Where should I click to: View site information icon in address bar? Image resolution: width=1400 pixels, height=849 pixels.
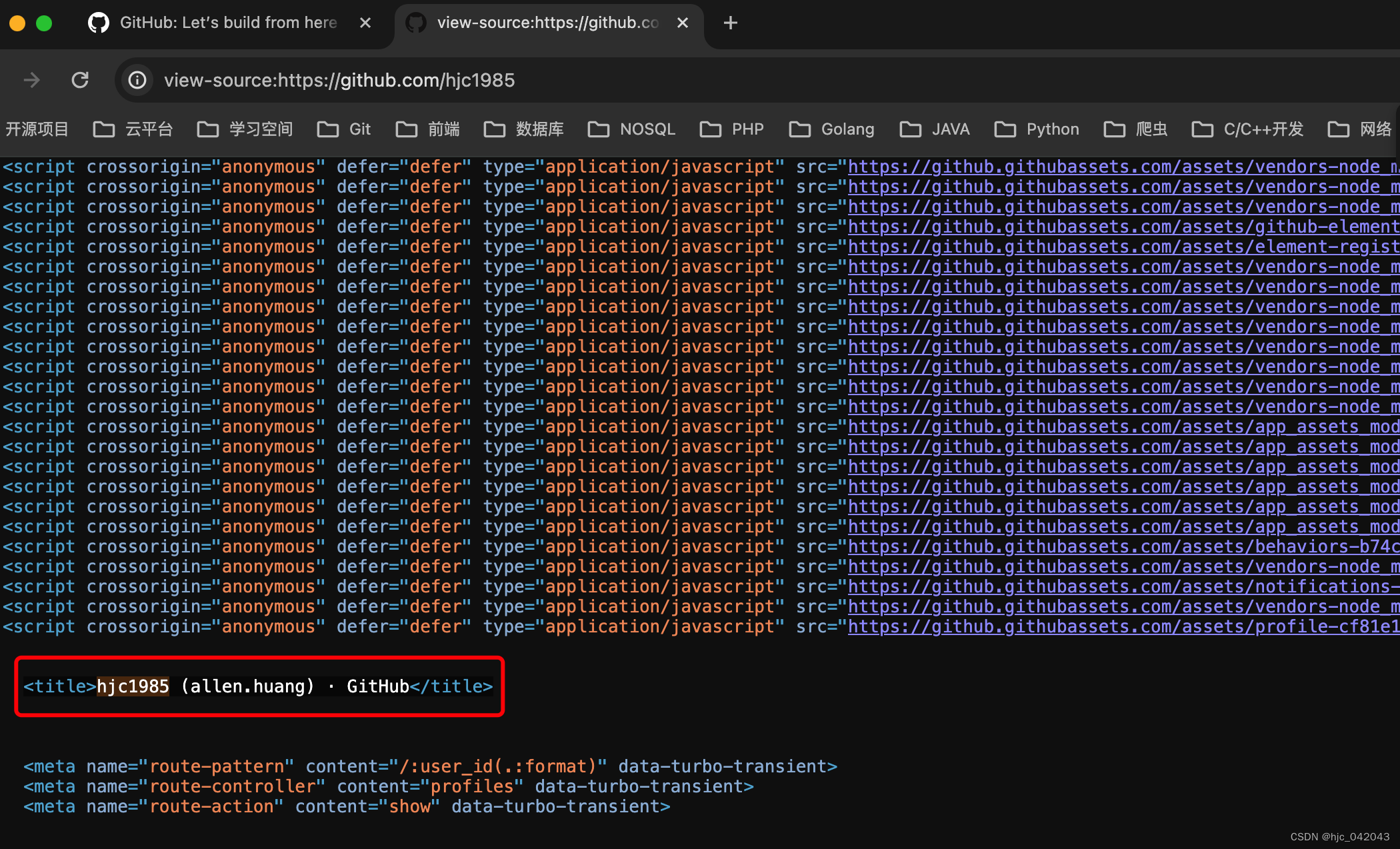[137, 81]
